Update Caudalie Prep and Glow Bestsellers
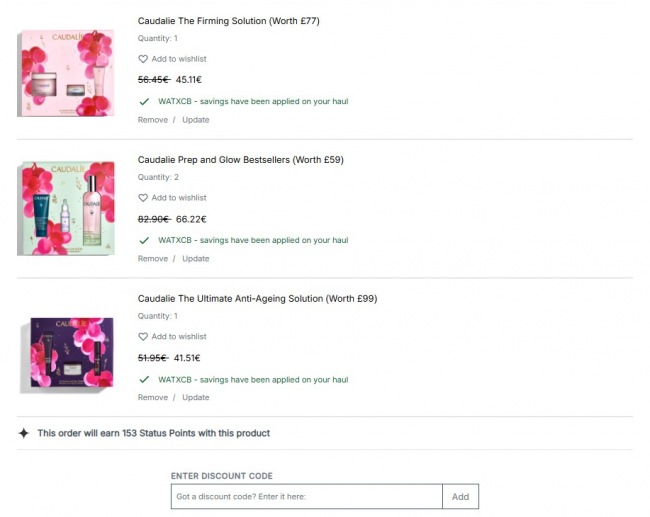650x517 pixels. click(x=196, y=259)
